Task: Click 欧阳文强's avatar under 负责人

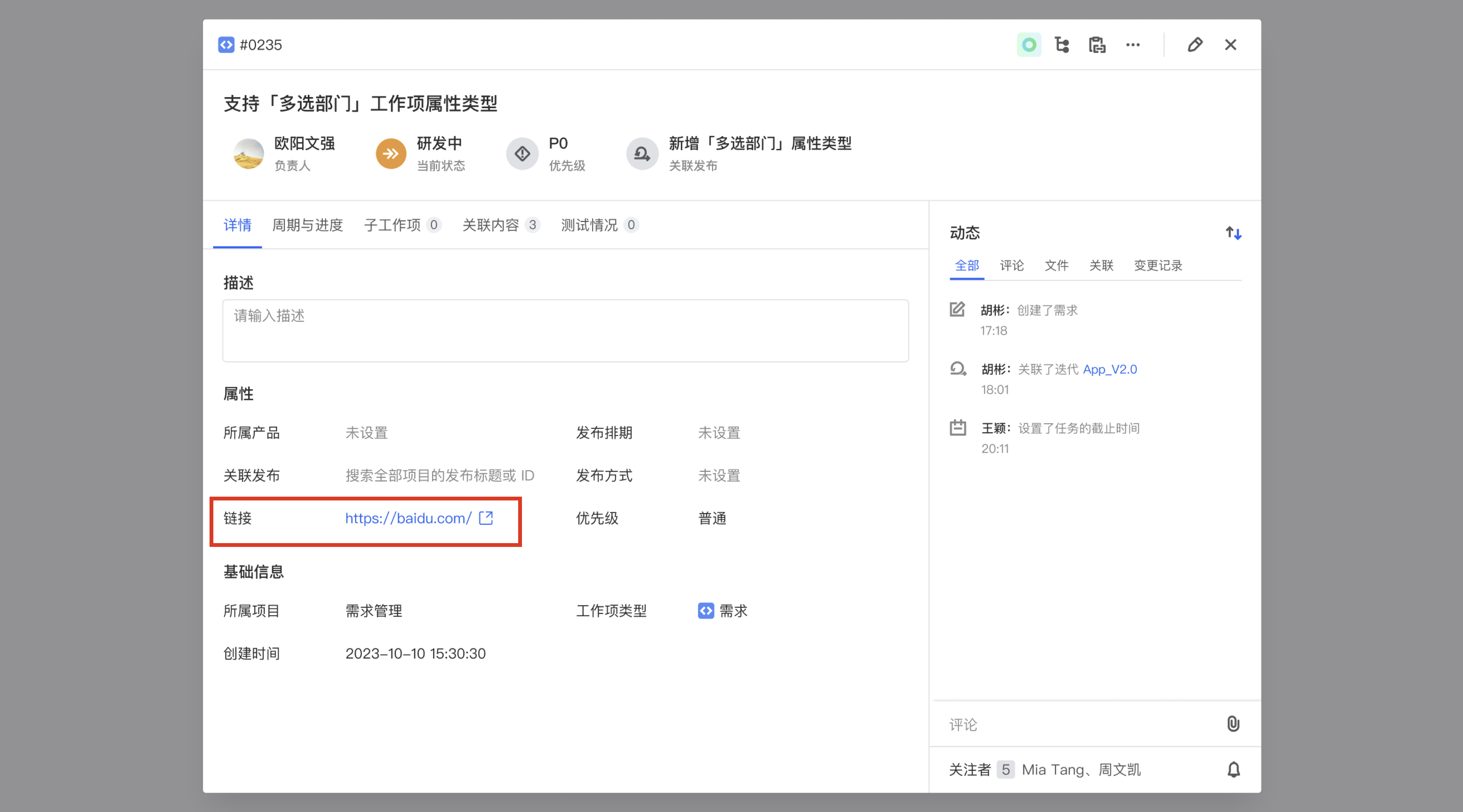Action: click(x=248, y=153)
